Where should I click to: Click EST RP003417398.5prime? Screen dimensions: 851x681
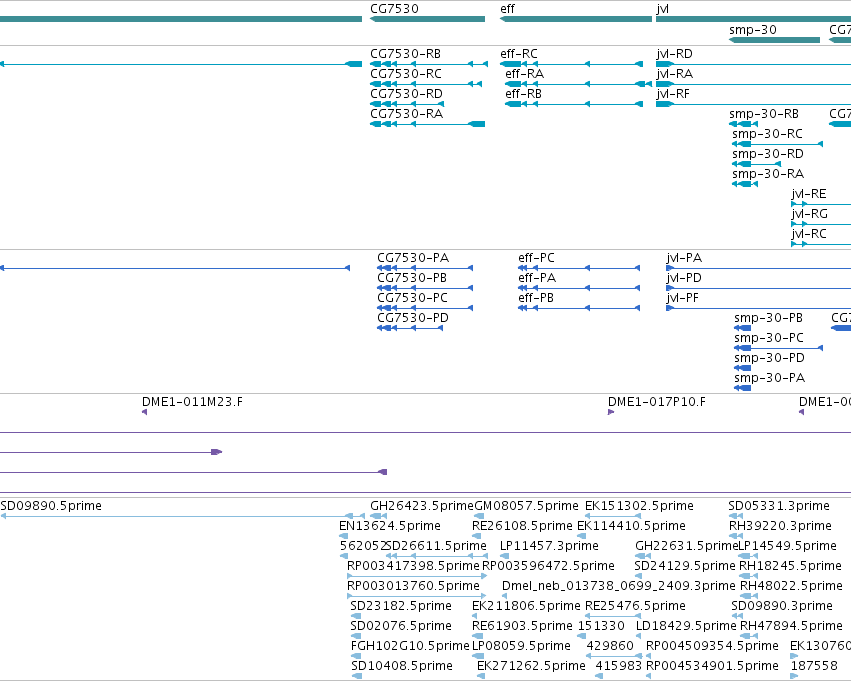[413, 567]
